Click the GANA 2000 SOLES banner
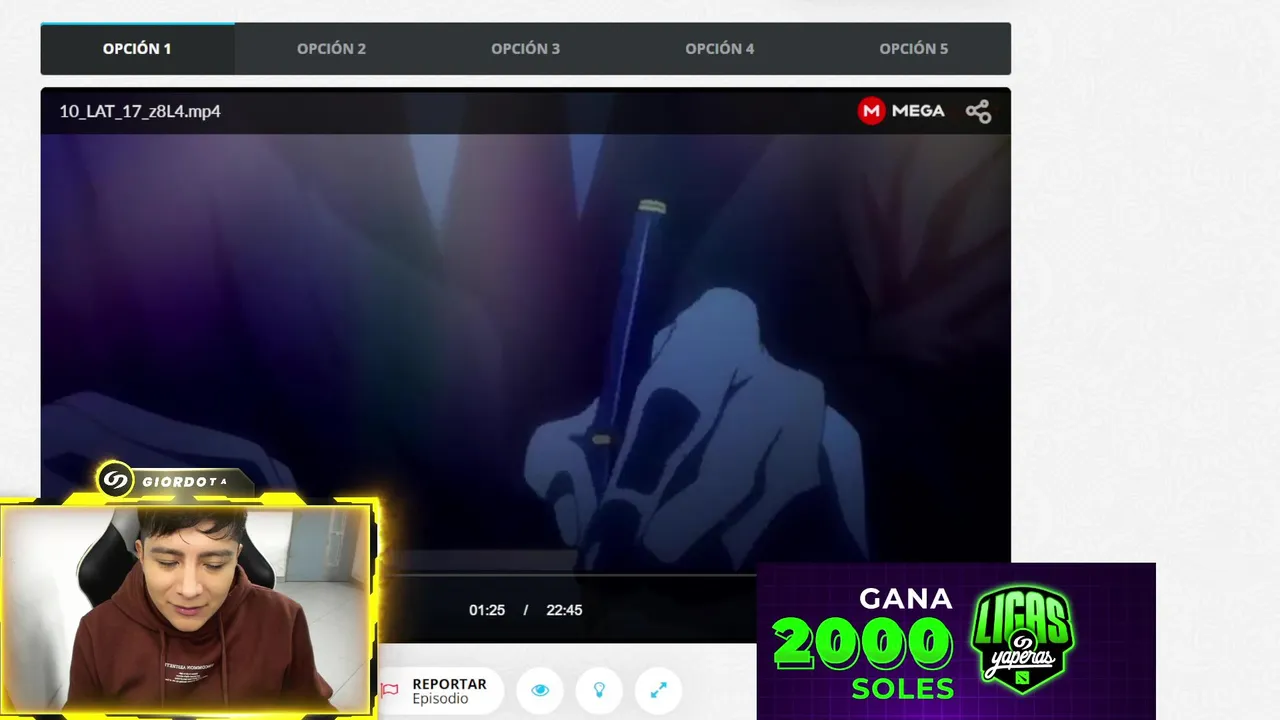The image size is (1280, 720). coord(956,641)
